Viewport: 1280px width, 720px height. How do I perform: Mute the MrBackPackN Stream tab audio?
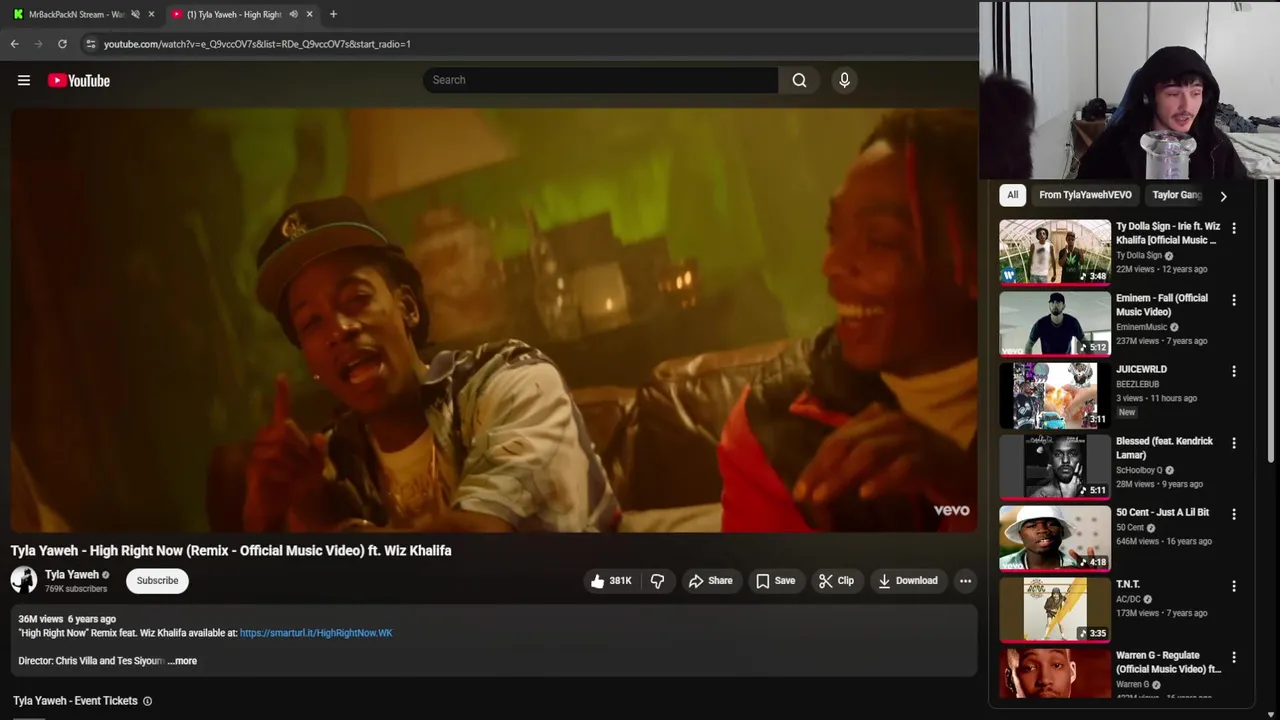click(x=135, y=14)
